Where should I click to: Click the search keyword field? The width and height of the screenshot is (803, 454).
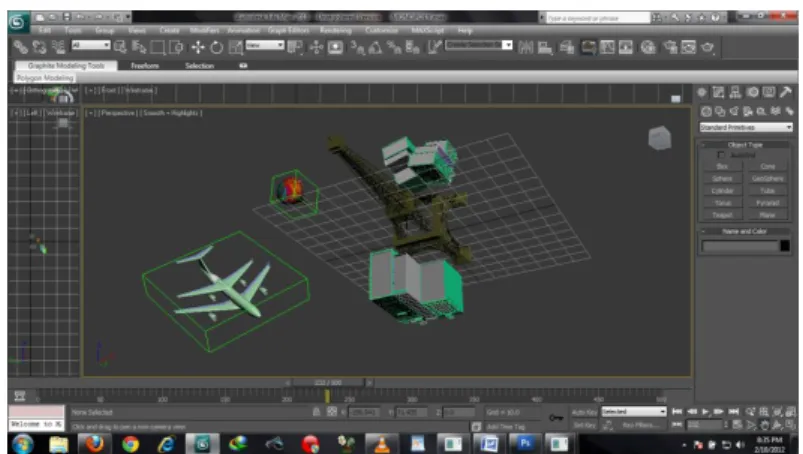coord(597,18)
